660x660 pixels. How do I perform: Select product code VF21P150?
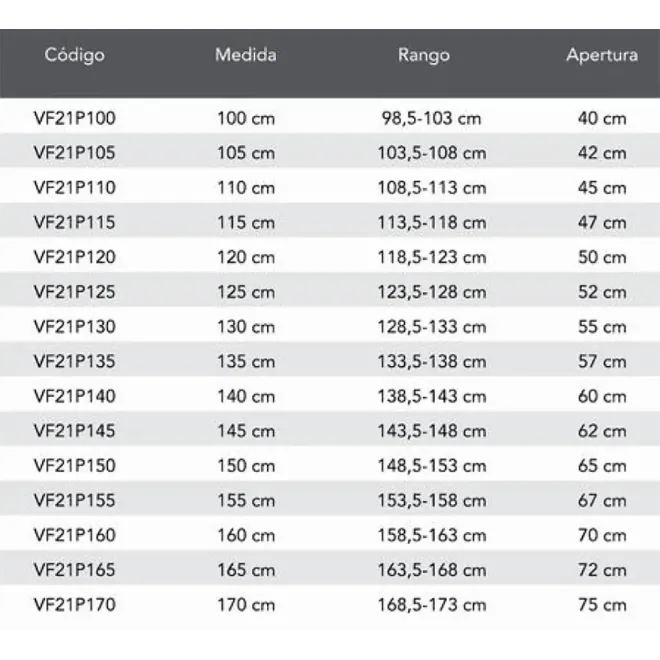pos(75,466)
